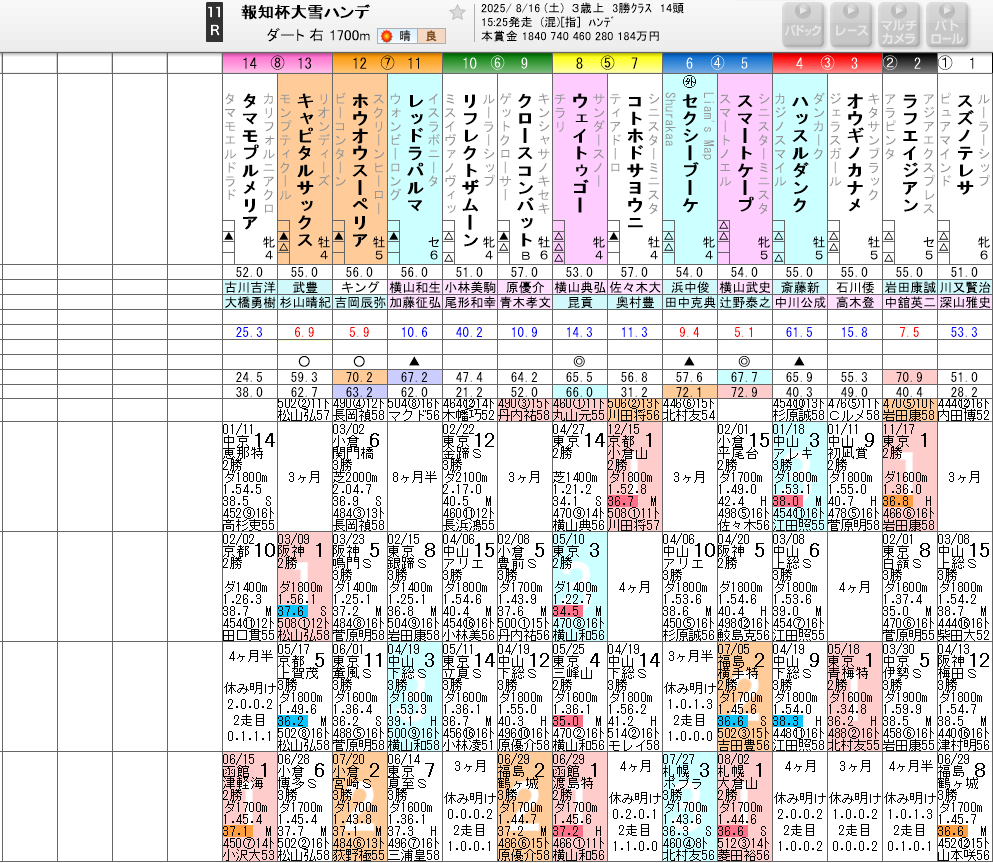This screenshot has height=863, width=993.
Task: Click the black triangle mark for タマモブルメリア
Action: 229,238
